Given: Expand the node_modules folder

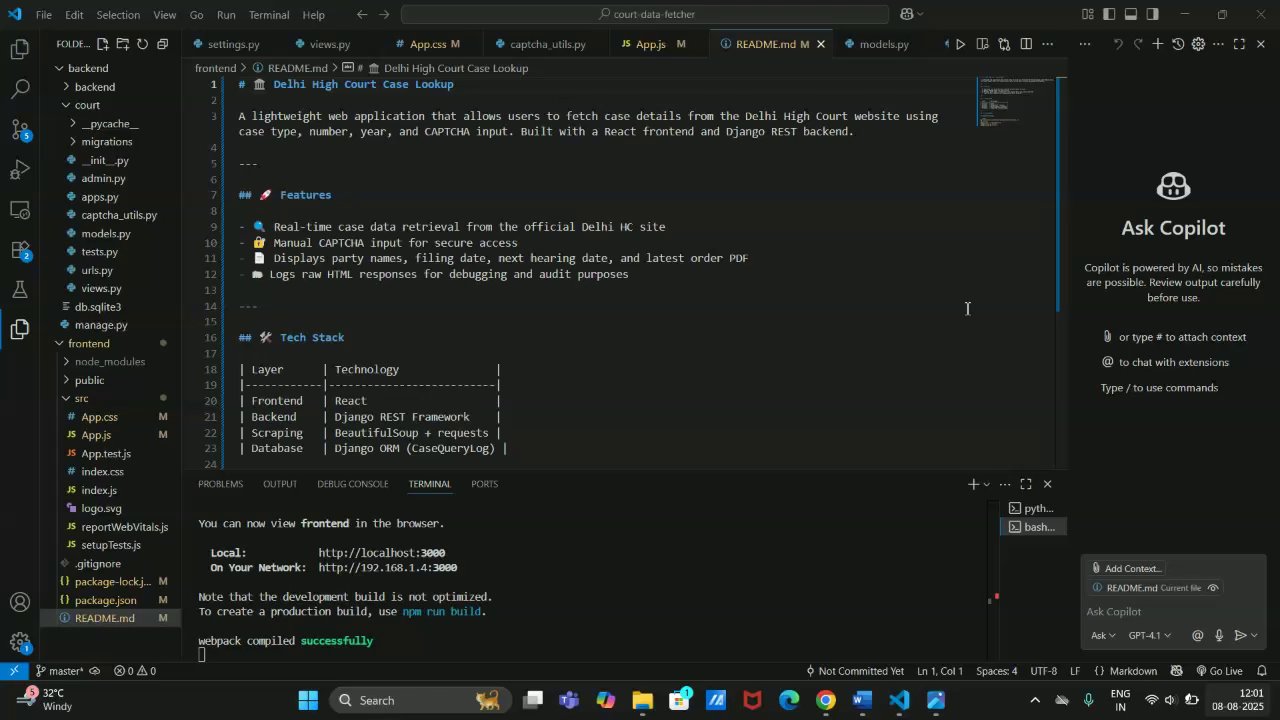Looking at the screenshot, I should click(110, 361).
